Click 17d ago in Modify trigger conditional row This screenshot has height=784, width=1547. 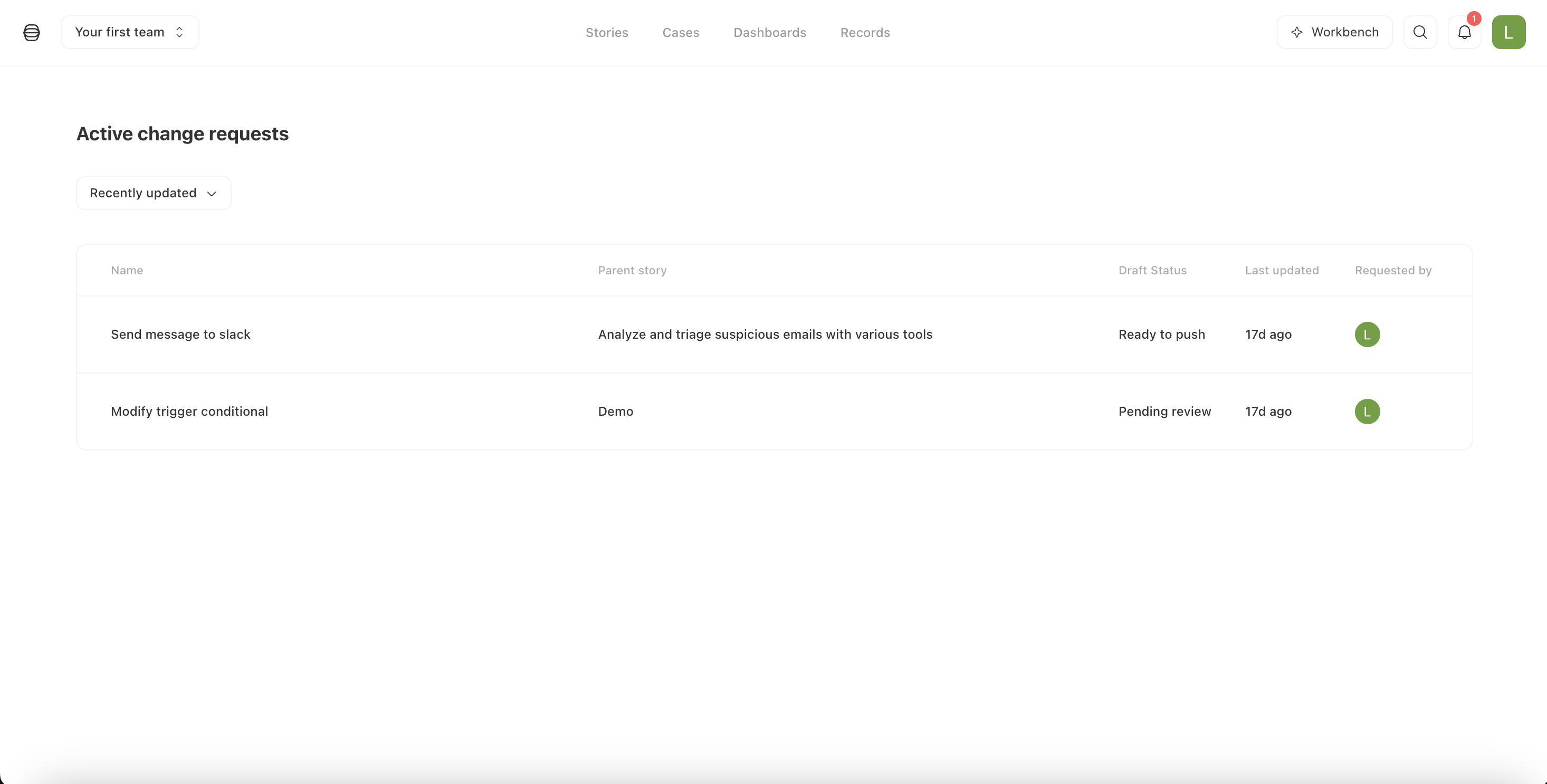coord(1268,411)
